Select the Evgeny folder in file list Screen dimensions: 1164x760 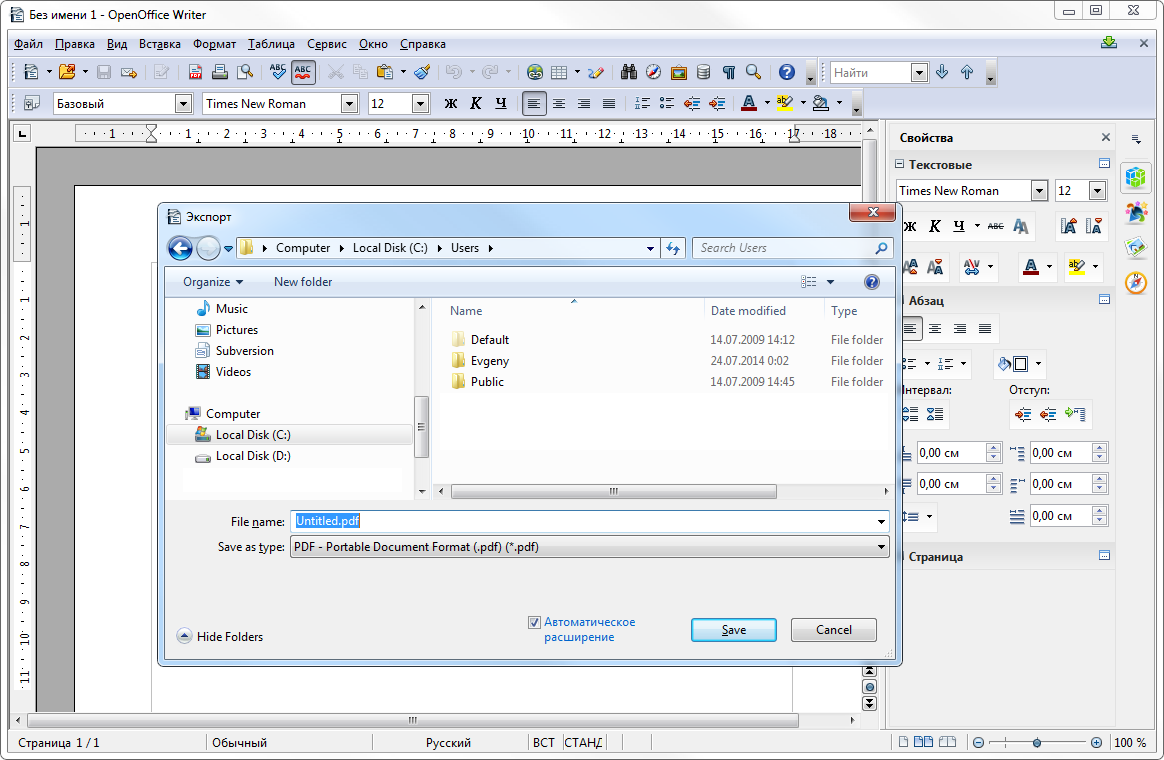(x=489, y=361)
